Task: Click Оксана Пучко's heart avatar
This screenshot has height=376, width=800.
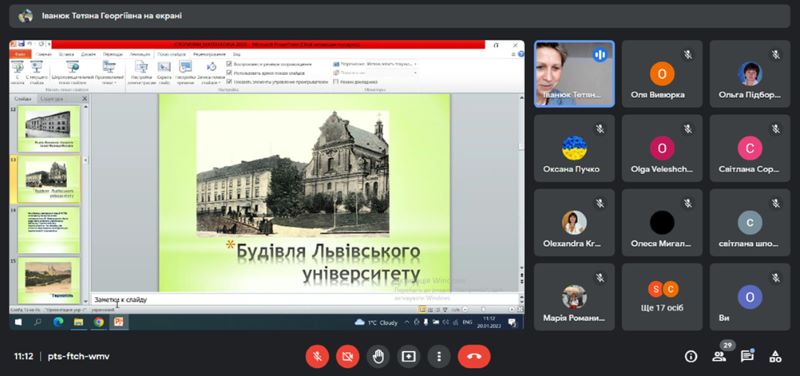Action: (x=574, y=148)
